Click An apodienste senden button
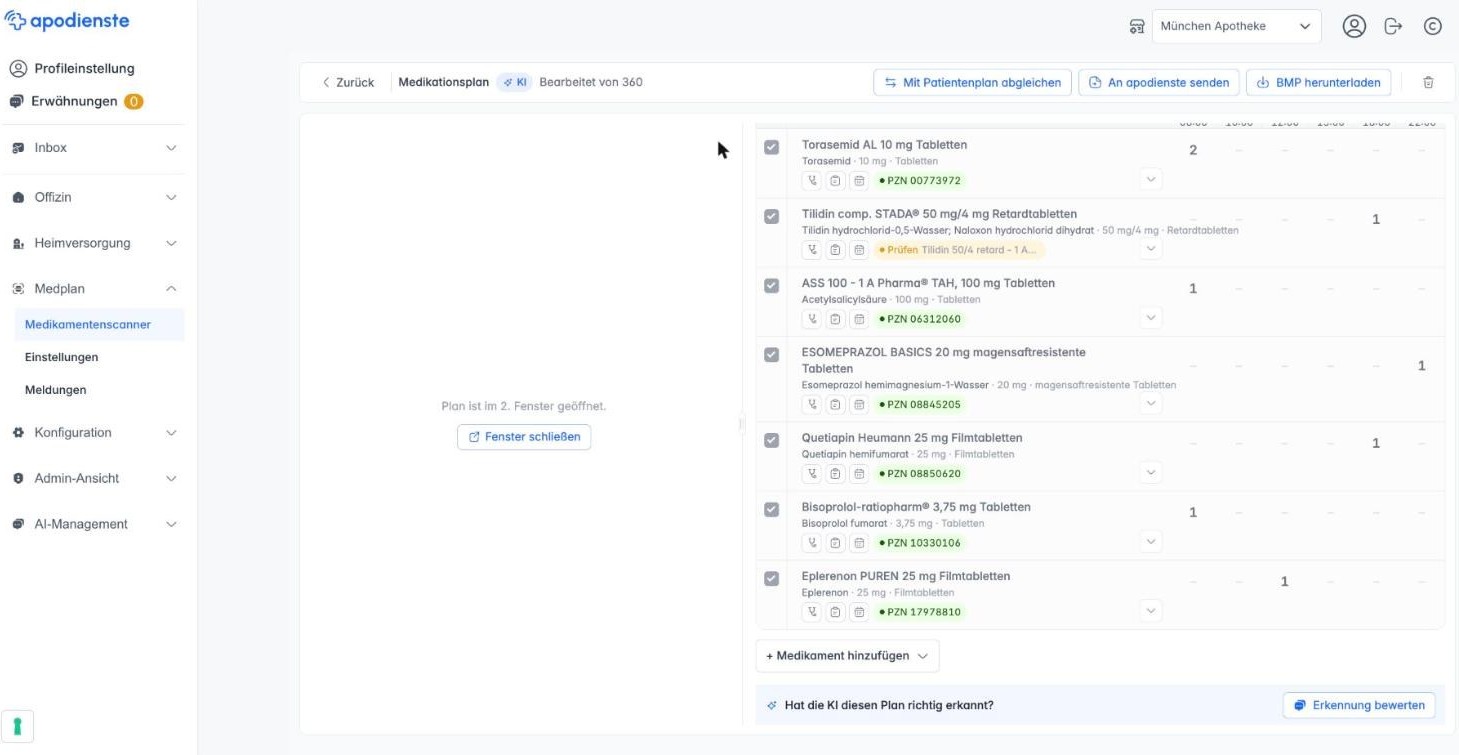 1159,82
